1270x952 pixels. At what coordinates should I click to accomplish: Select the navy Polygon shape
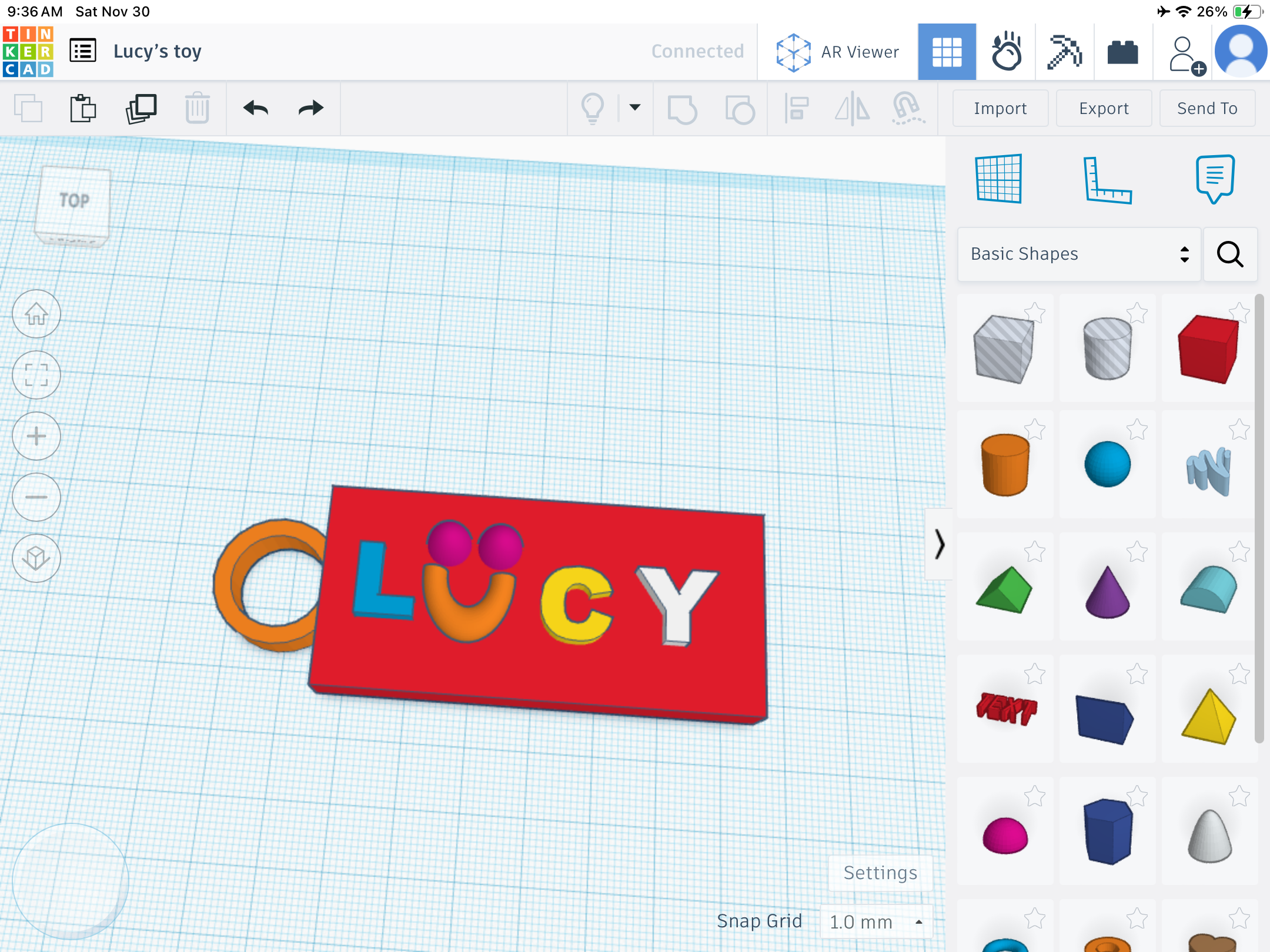tap(1107, 831)
